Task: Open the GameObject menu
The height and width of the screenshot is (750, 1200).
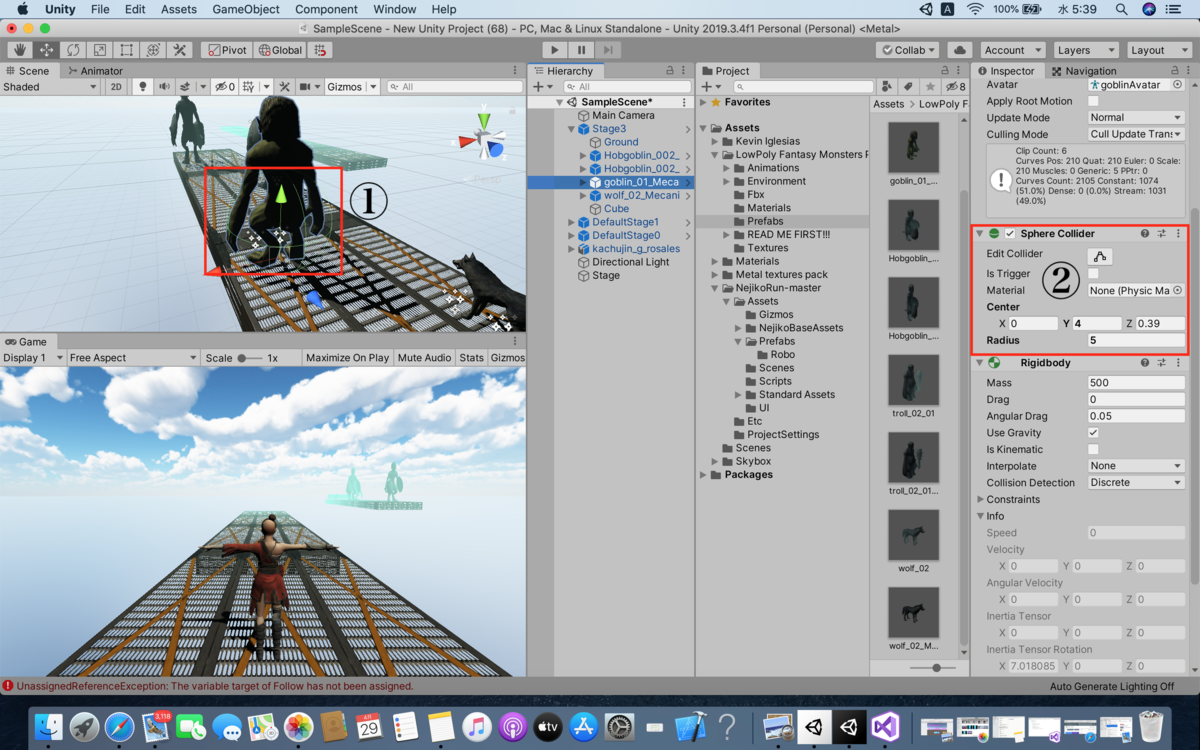Action: [245, 9]
